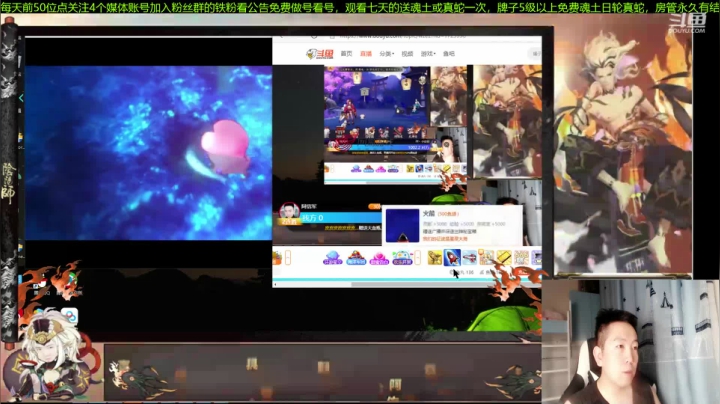The width and height of the screenshot is (720, 404).
Task: Go to 首页 in Douyu navigation
Action: pos(346,54)
